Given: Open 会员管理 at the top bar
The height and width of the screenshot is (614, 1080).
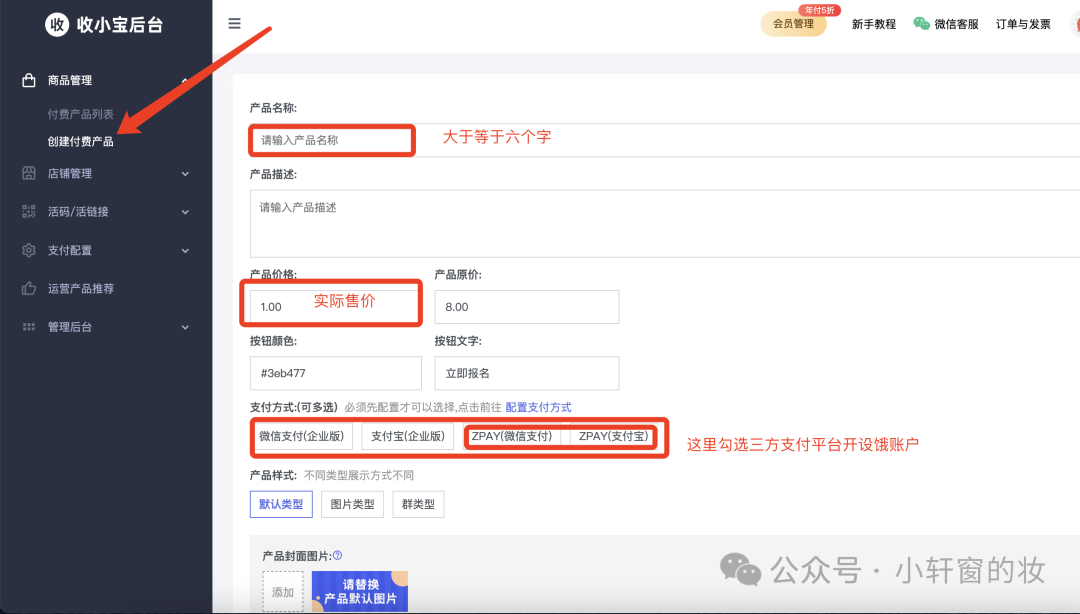Looking at the screenshot, I should (794, 23).
